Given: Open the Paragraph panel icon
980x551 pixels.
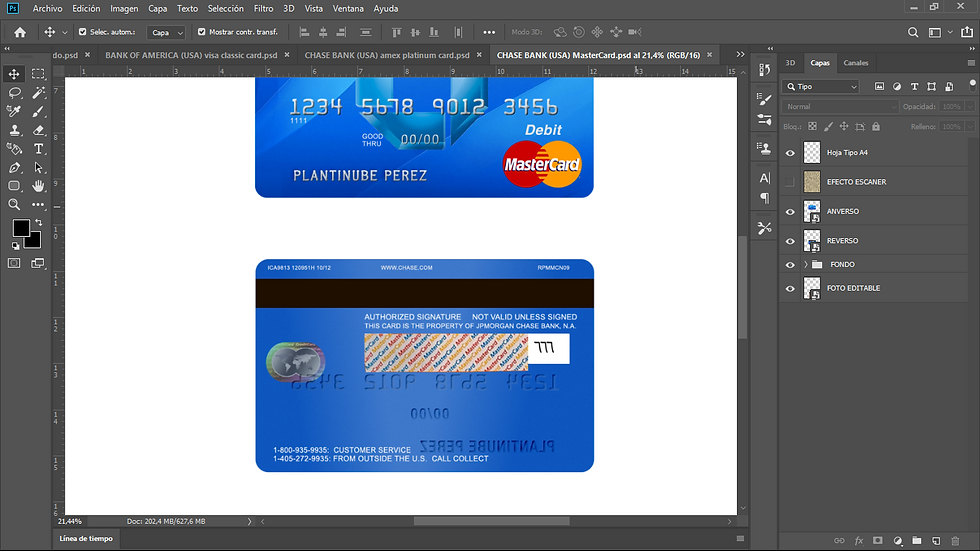Looking at the screenshot, I should (x=764, y=198).
